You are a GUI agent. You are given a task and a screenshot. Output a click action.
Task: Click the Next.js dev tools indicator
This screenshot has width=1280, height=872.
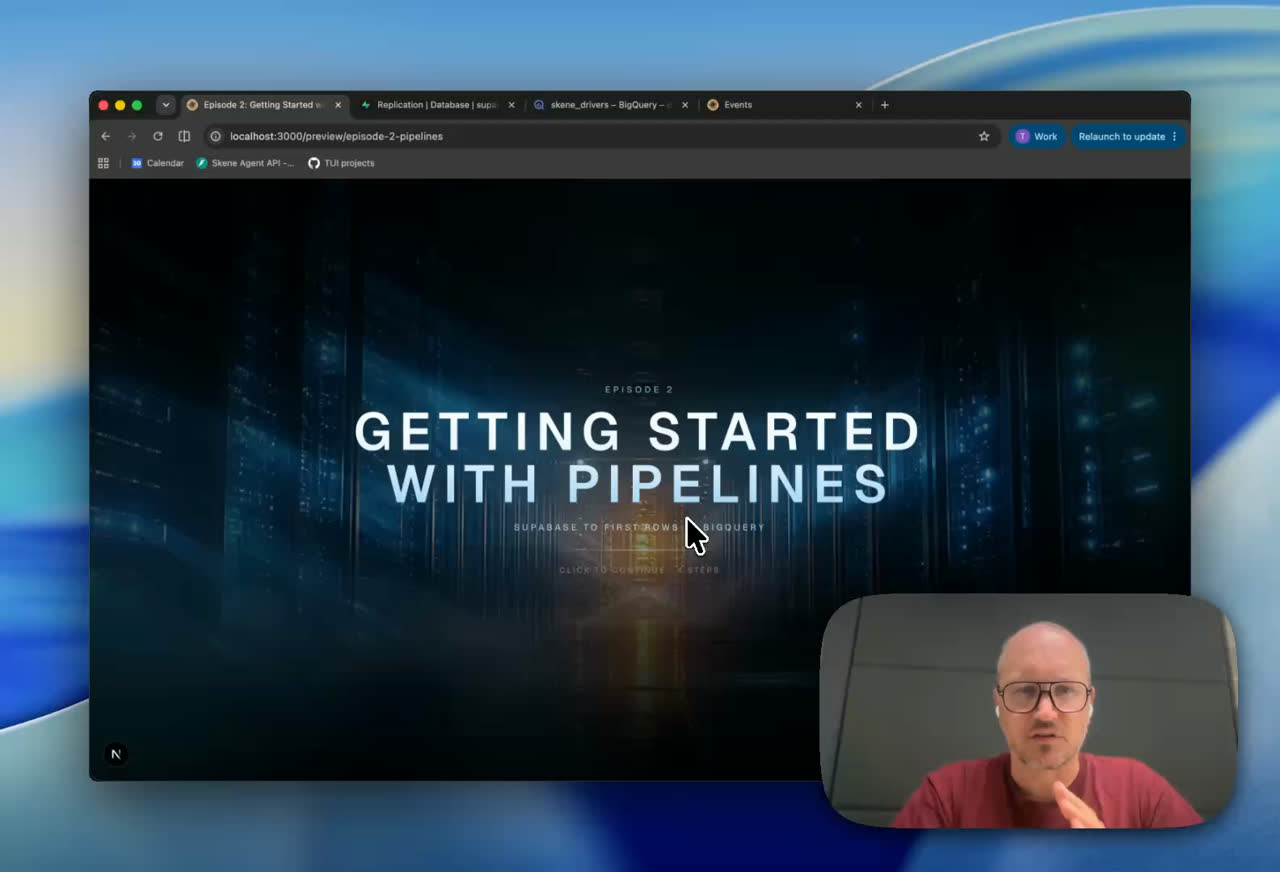tap(116, 755)
